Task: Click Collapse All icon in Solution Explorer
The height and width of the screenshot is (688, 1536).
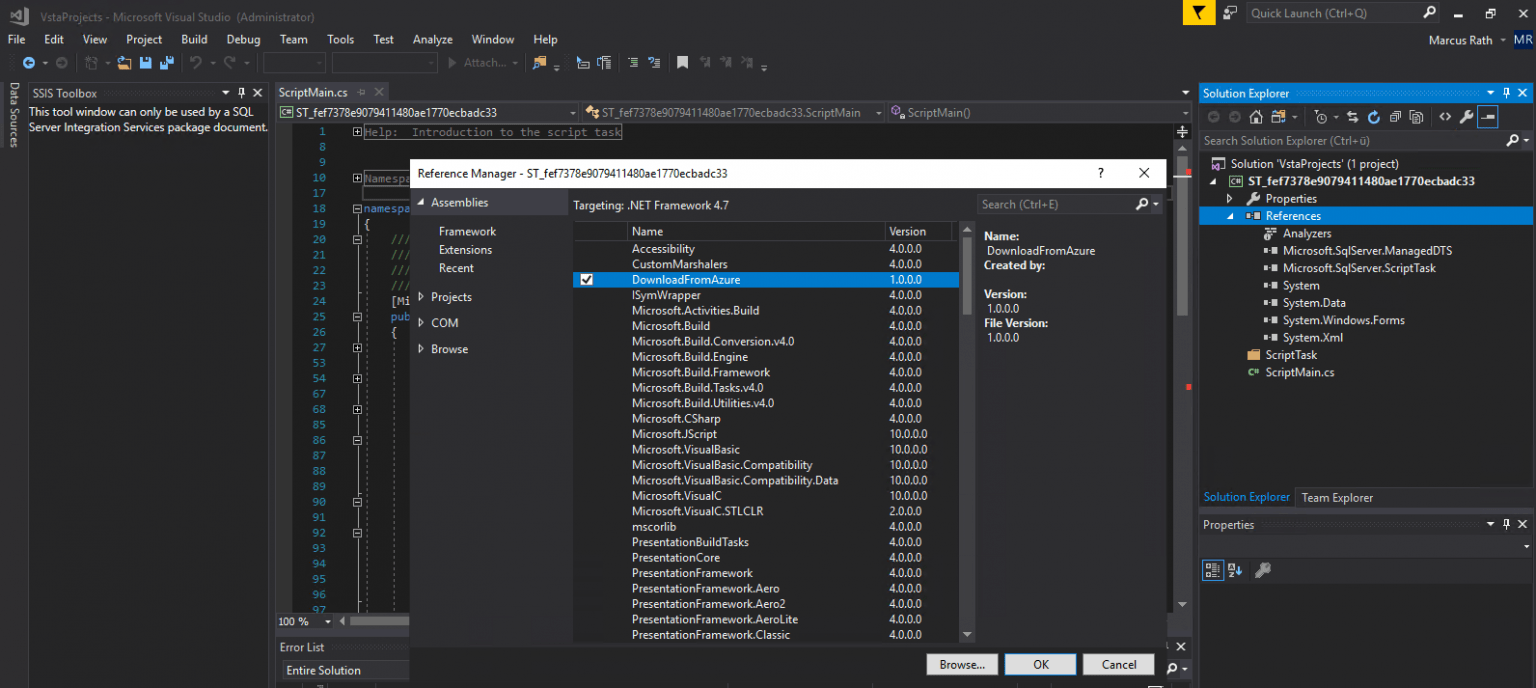Action: [x=1395, y=117]
